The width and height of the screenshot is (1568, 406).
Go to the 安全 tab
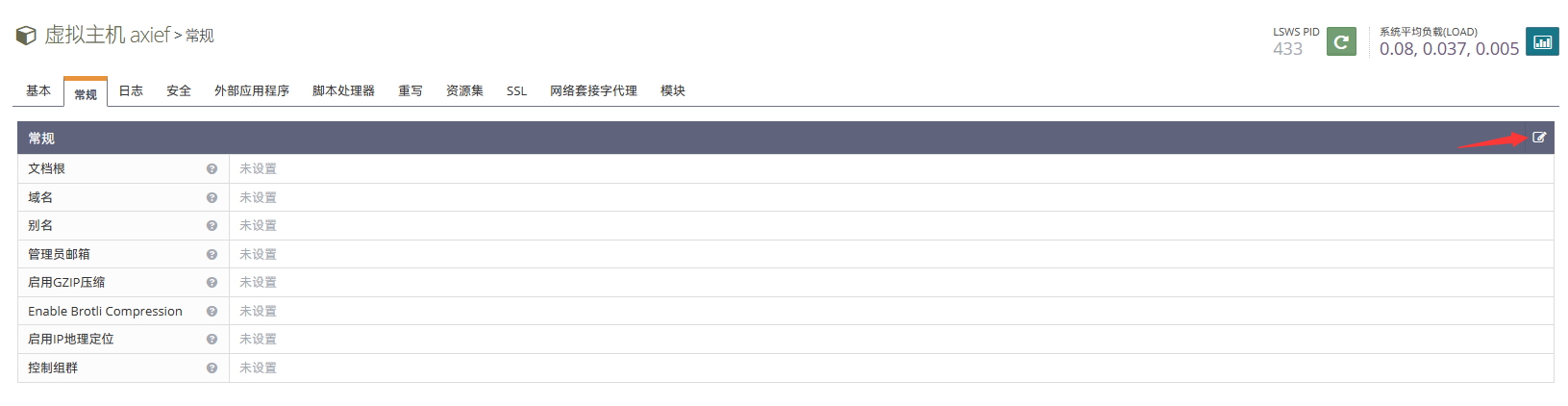point(179,90)
